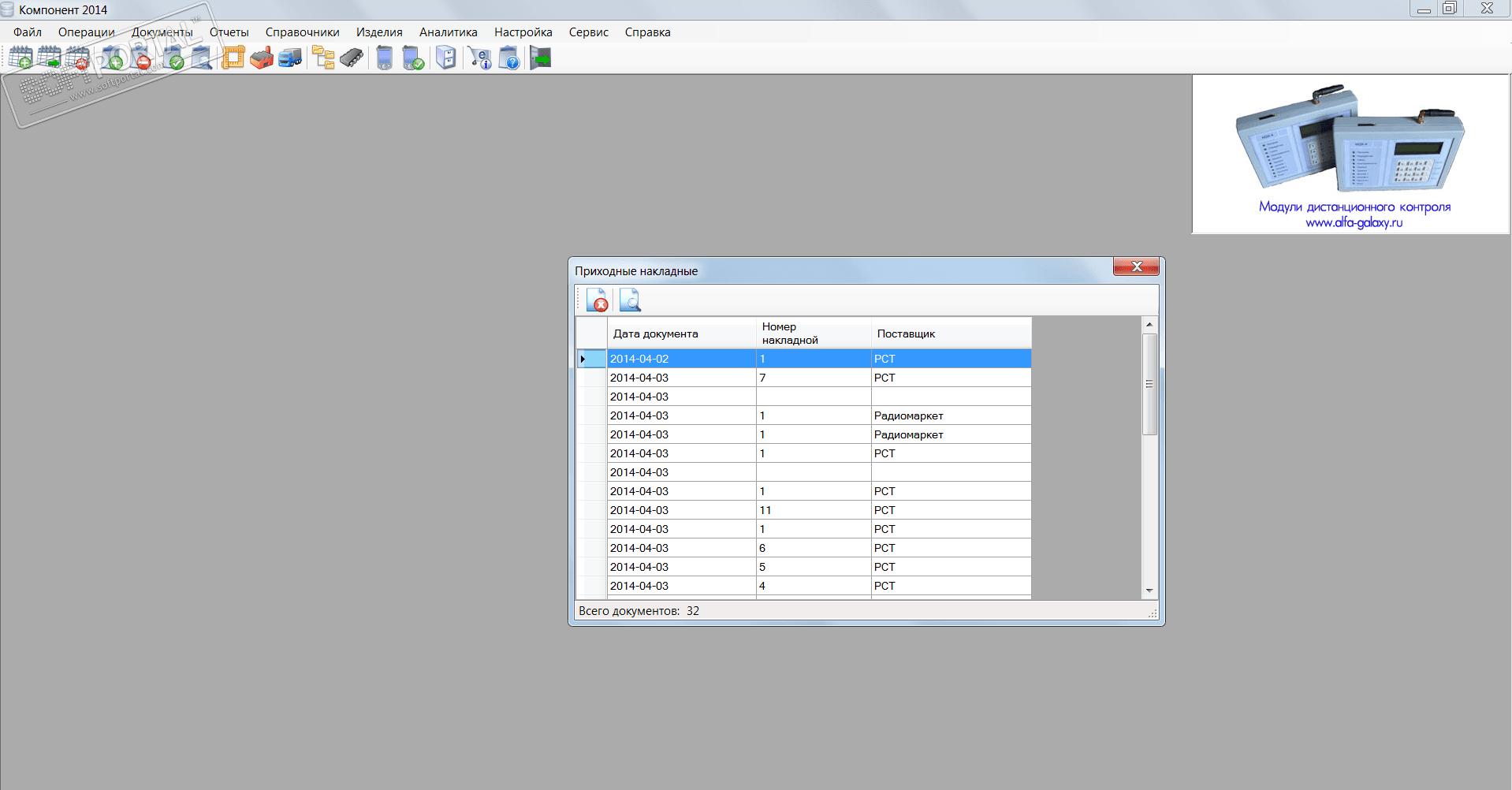
Task: Open the www.alfa-galaxy.ru link
Action: pos(1354,223)
